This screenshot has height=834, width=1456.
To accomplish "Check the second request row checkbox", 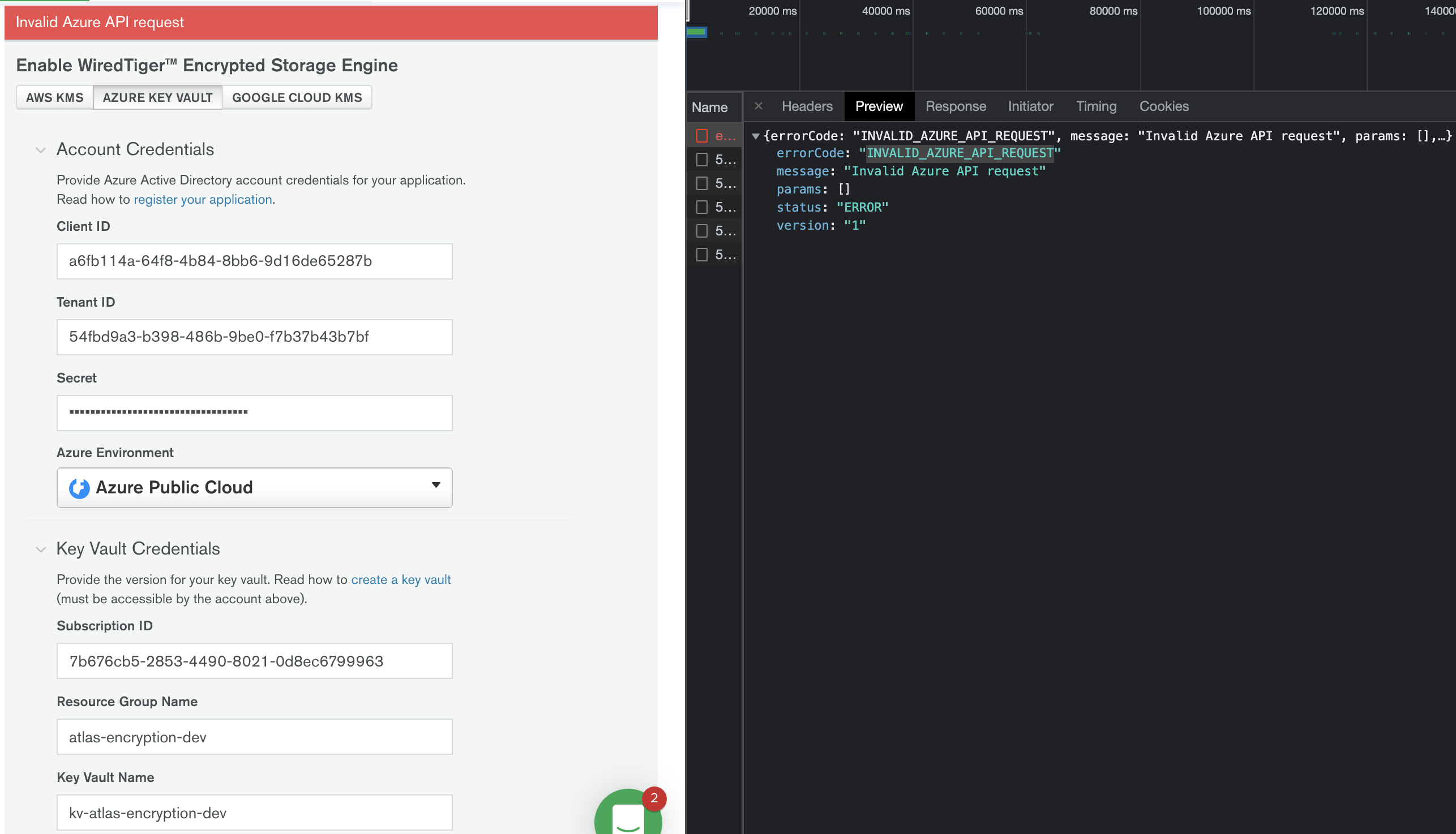I will [702, 160].
